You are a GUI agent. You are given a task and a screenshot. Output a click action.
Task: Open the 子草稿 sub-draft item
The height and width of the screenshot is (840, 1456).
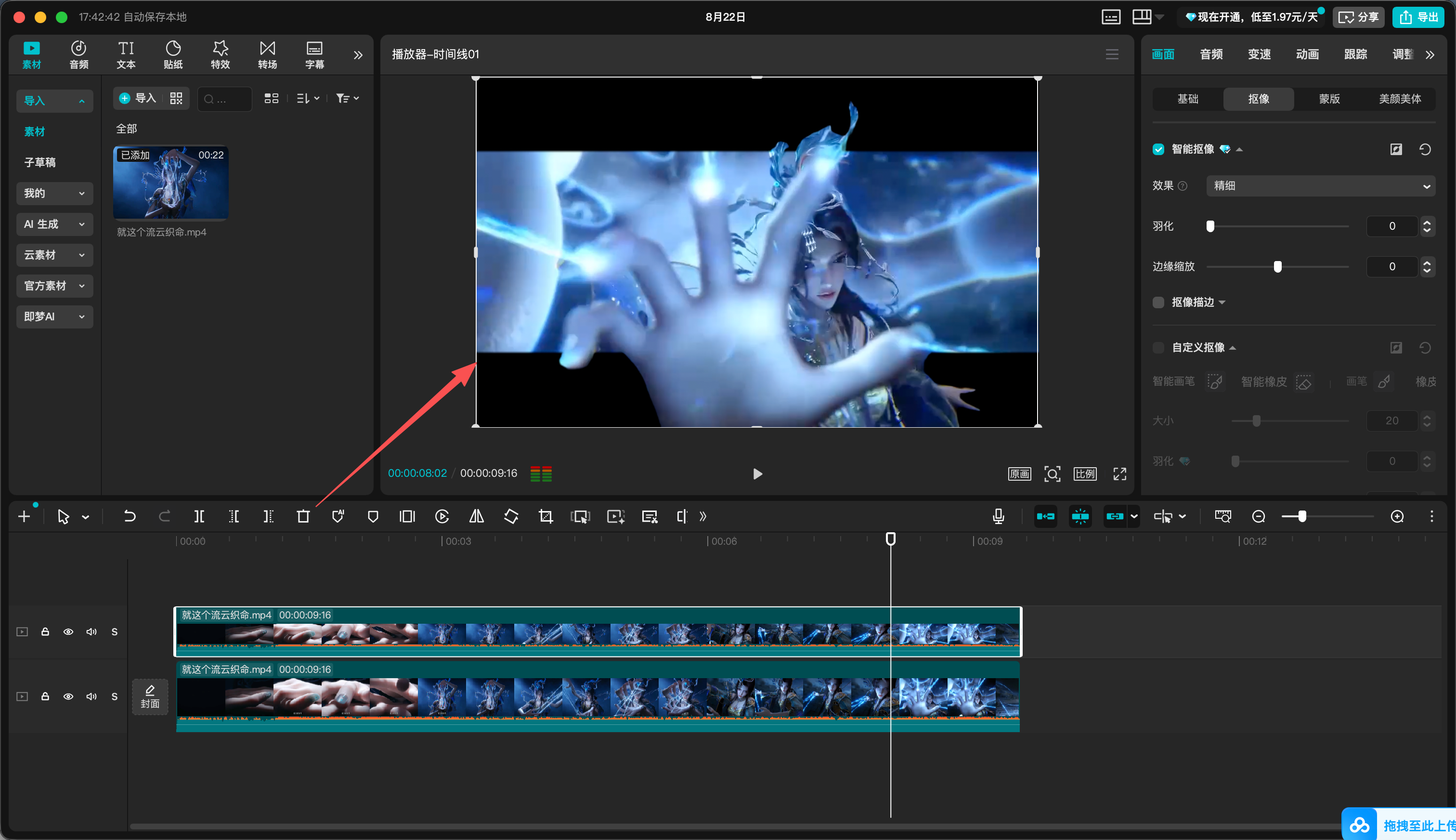click(x=40, y=163)
